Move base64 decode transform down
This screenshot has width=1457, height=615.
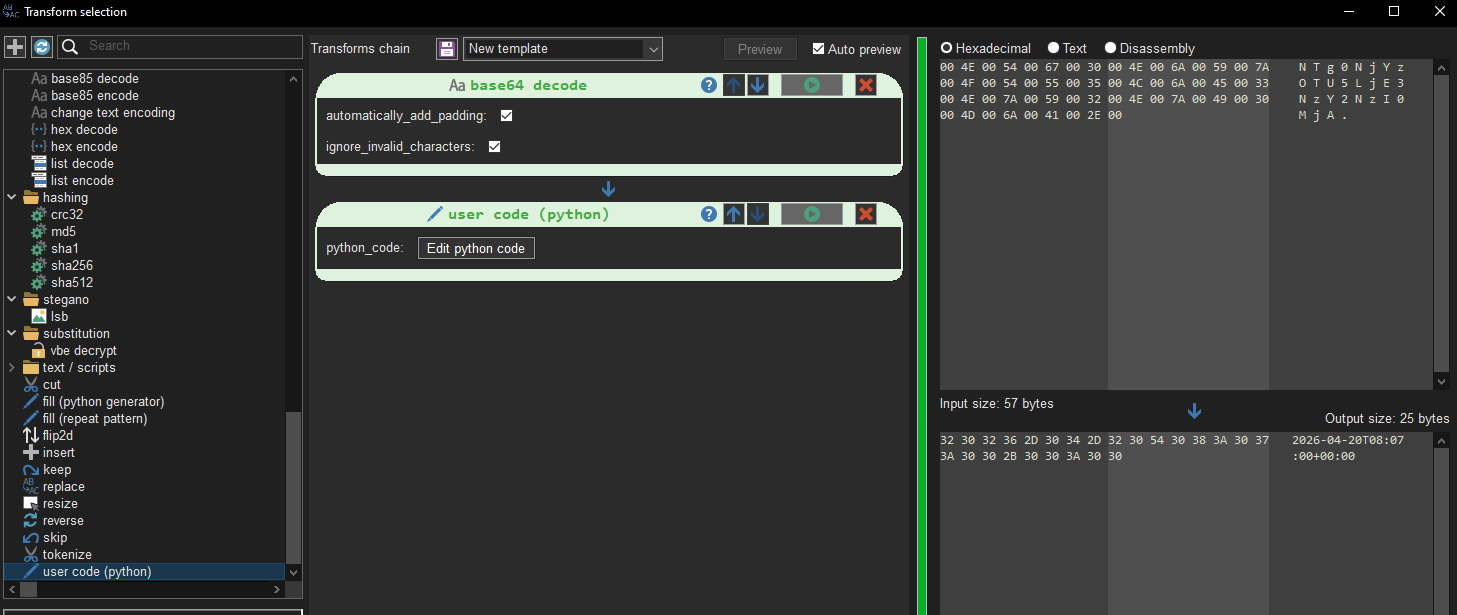(x=758, y=85)
